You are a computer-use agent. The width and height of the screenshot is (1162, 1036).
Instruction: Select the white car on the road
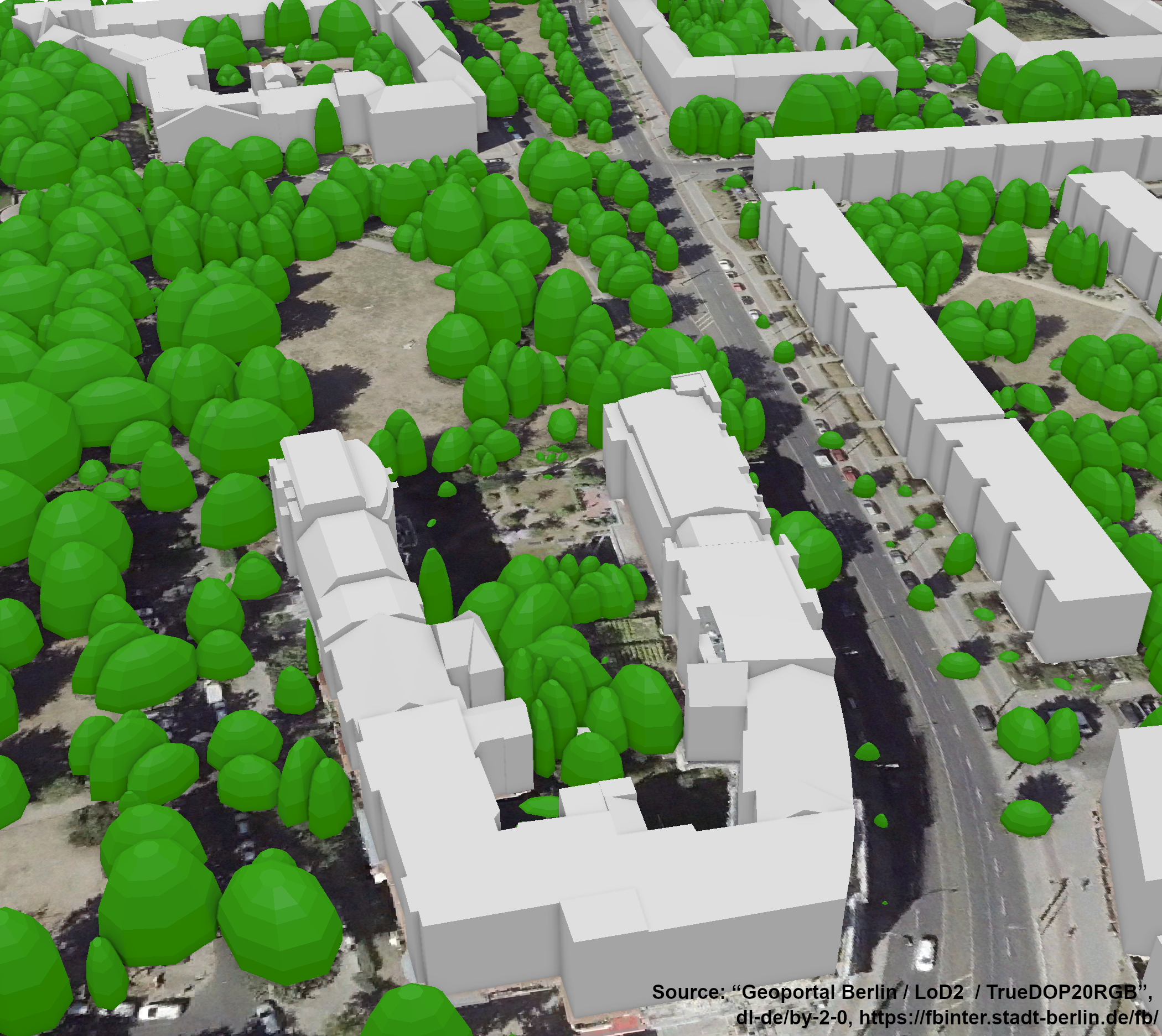click(x=925, y=954)
